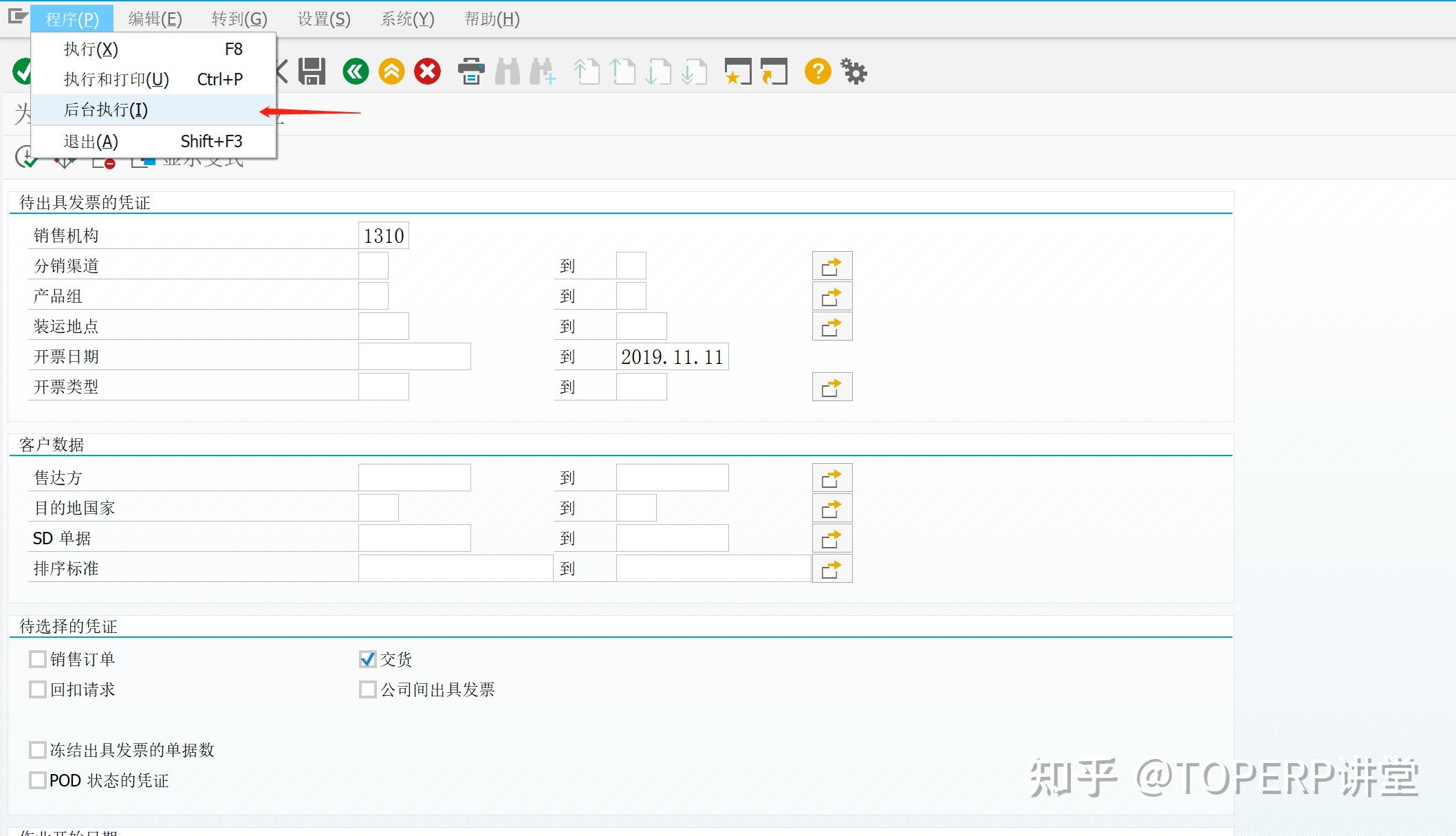Open the 设置(S) menu

coord(323,19)
